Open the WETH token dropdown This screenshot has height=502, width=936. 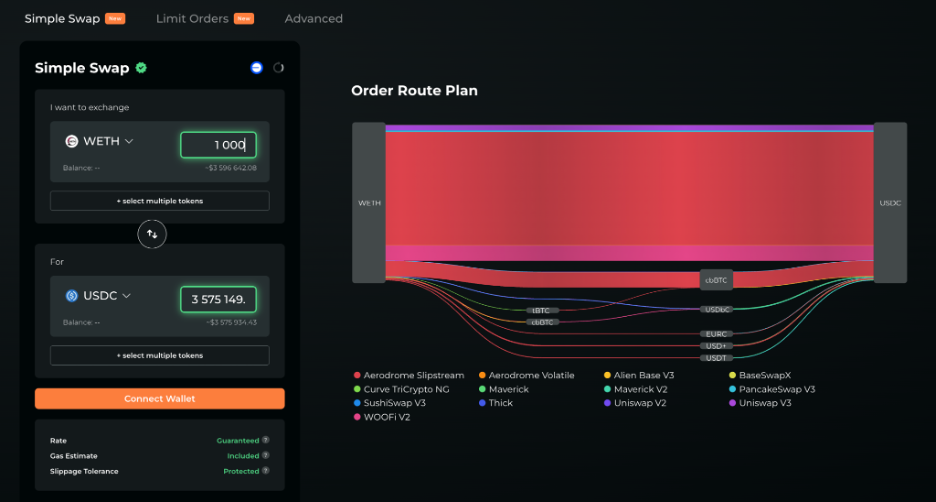(x=99, y=141)
